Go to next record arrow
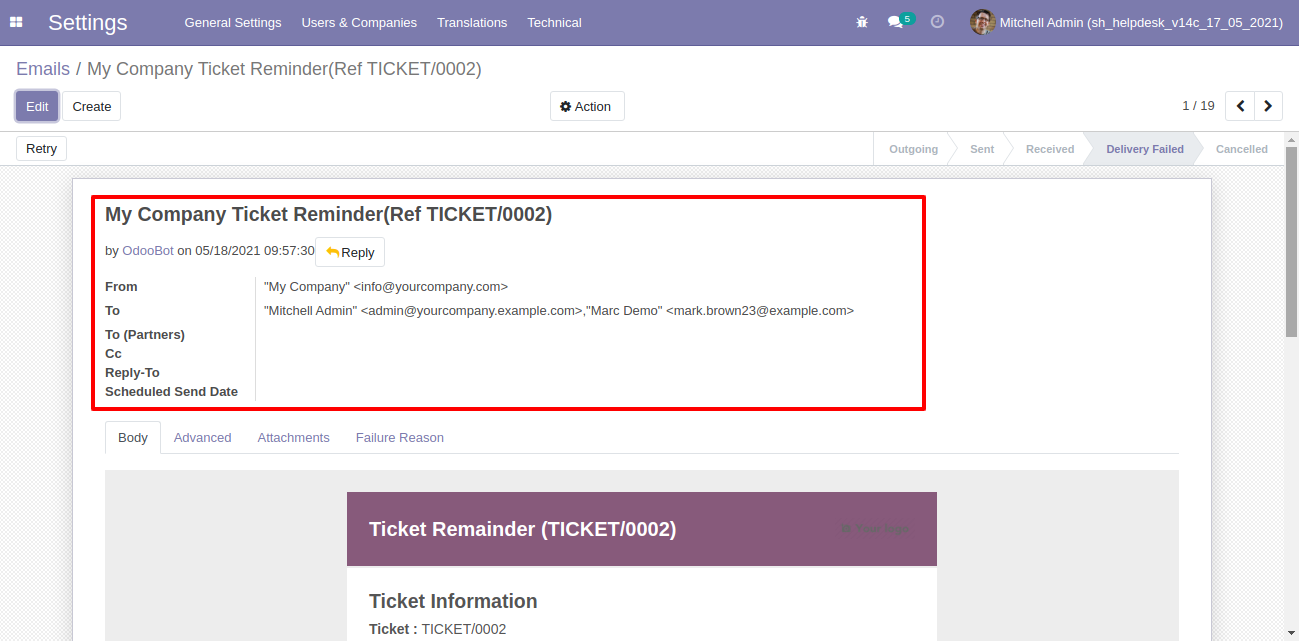Image resolution: width=1299 pixels, height=641 pixels. [1268, 106]
